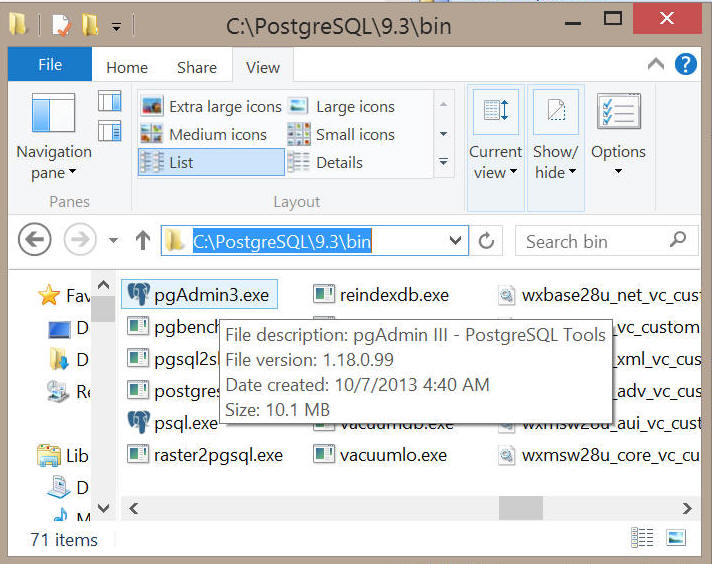This screenshot has height=564, width=712.
Task: Move the layout gallery down one row
Action: [x=444, y=134]
